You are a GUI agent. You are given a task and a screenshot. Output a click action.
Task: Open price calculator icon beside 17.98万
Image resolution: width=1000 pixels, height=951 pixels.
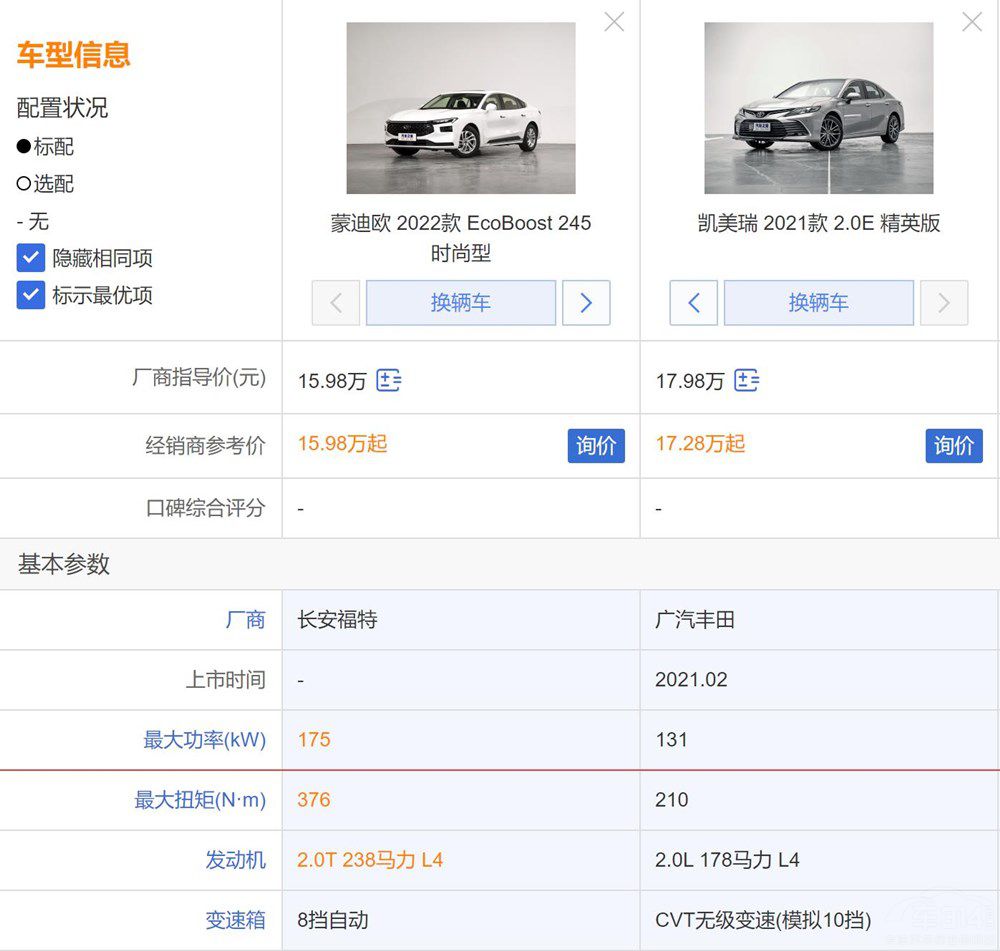tap(746, 380)
